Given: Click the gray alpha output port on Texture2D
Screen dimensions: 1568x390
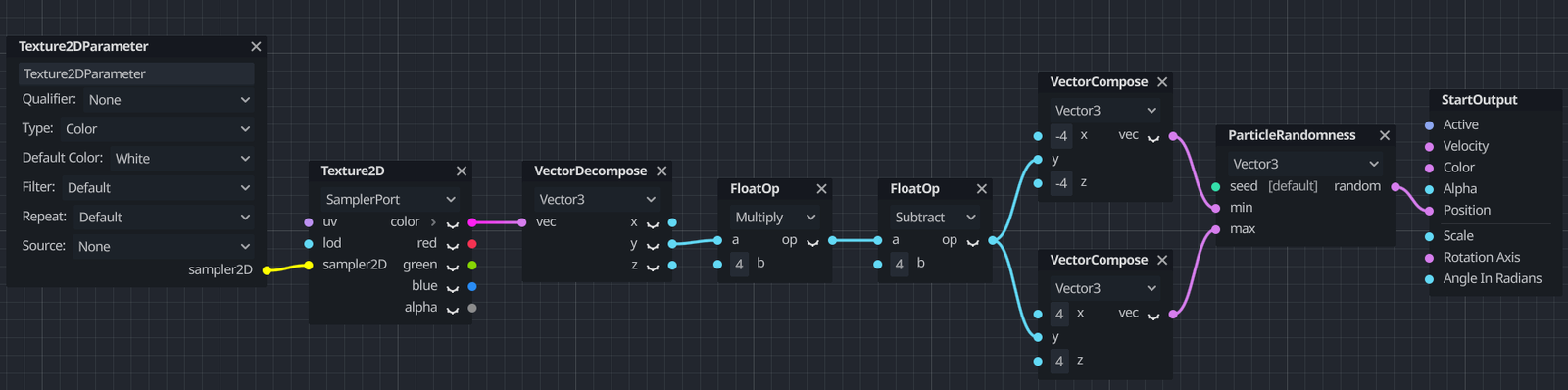Looking at the screenshot, I should pyautogui.click(x=472, y=308).
